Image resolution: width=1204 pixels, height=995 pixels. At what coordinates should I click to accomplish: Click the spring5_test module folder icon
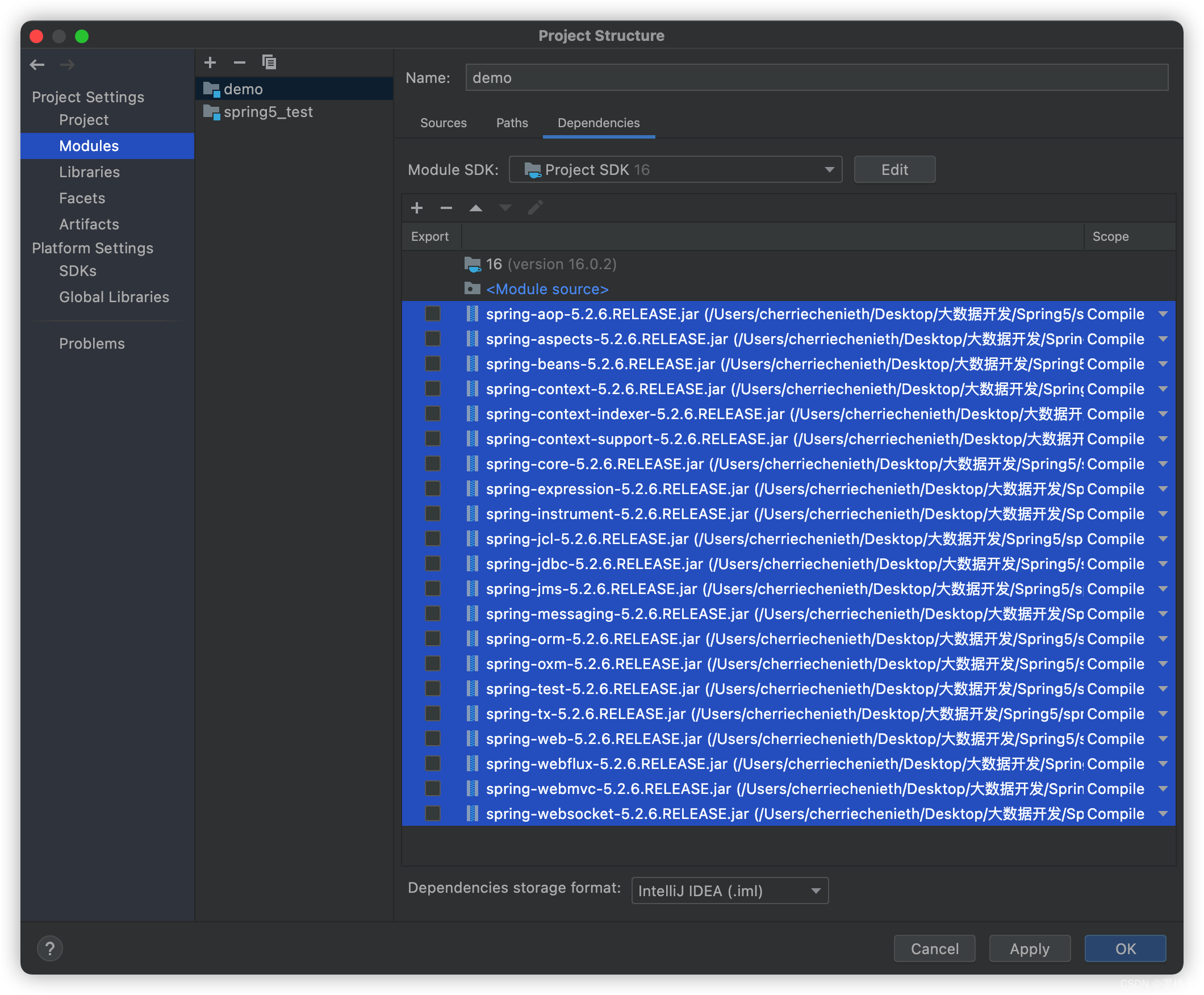(212, 112)
